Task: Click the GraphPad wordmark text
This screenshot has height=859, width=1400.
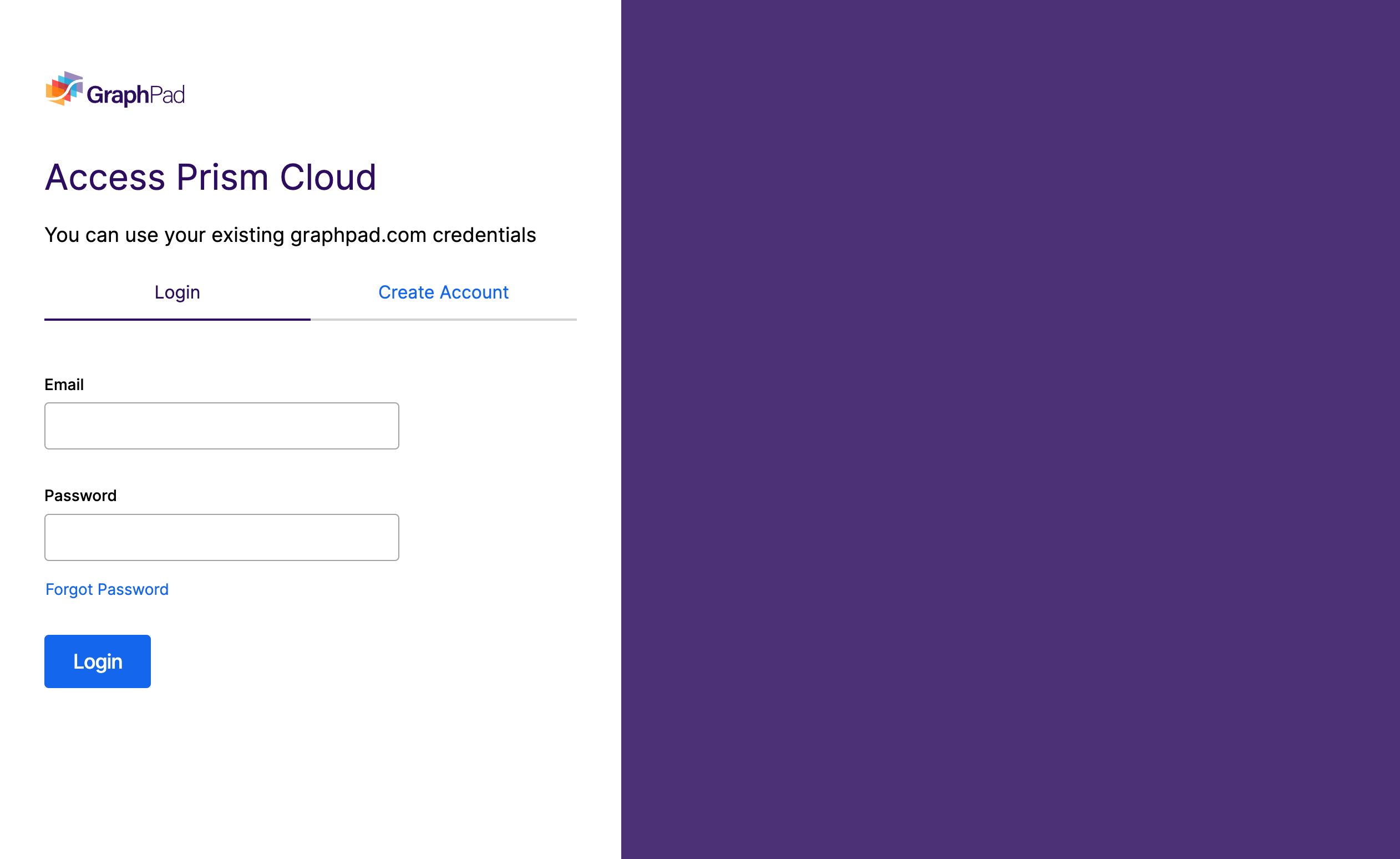Action: point(138,93)
